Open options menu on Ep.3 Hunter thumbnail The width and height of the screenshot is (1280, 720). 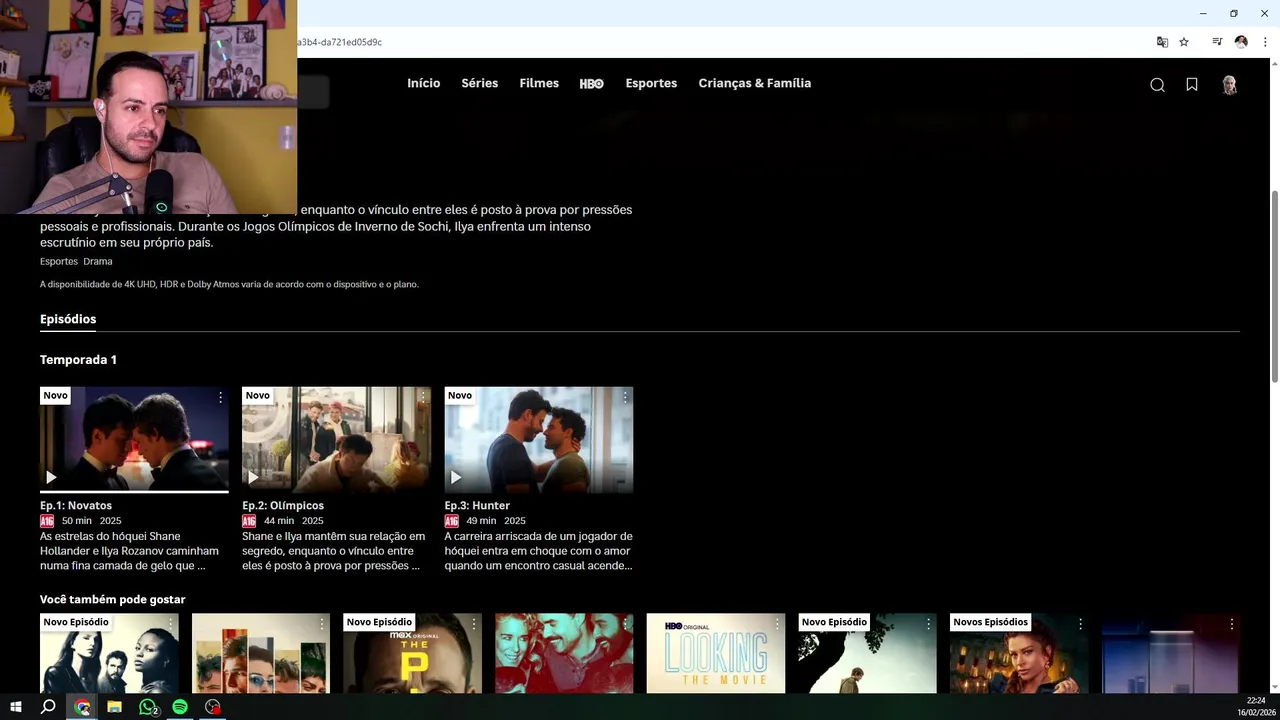tap(624, 397)
